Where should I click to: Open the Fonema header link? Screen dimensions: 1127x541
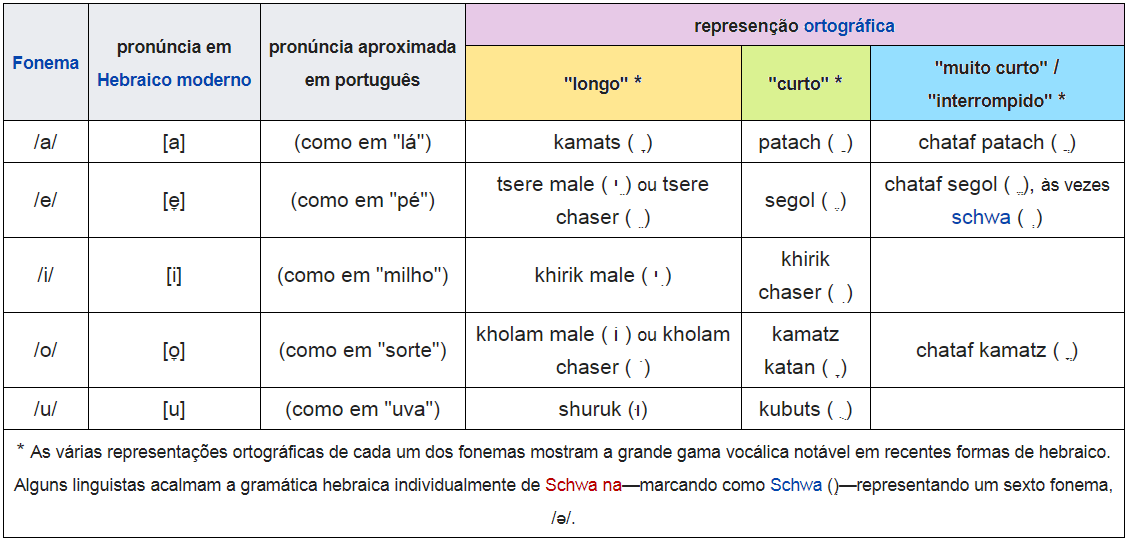pyautogui.click(x=45, y=63)
